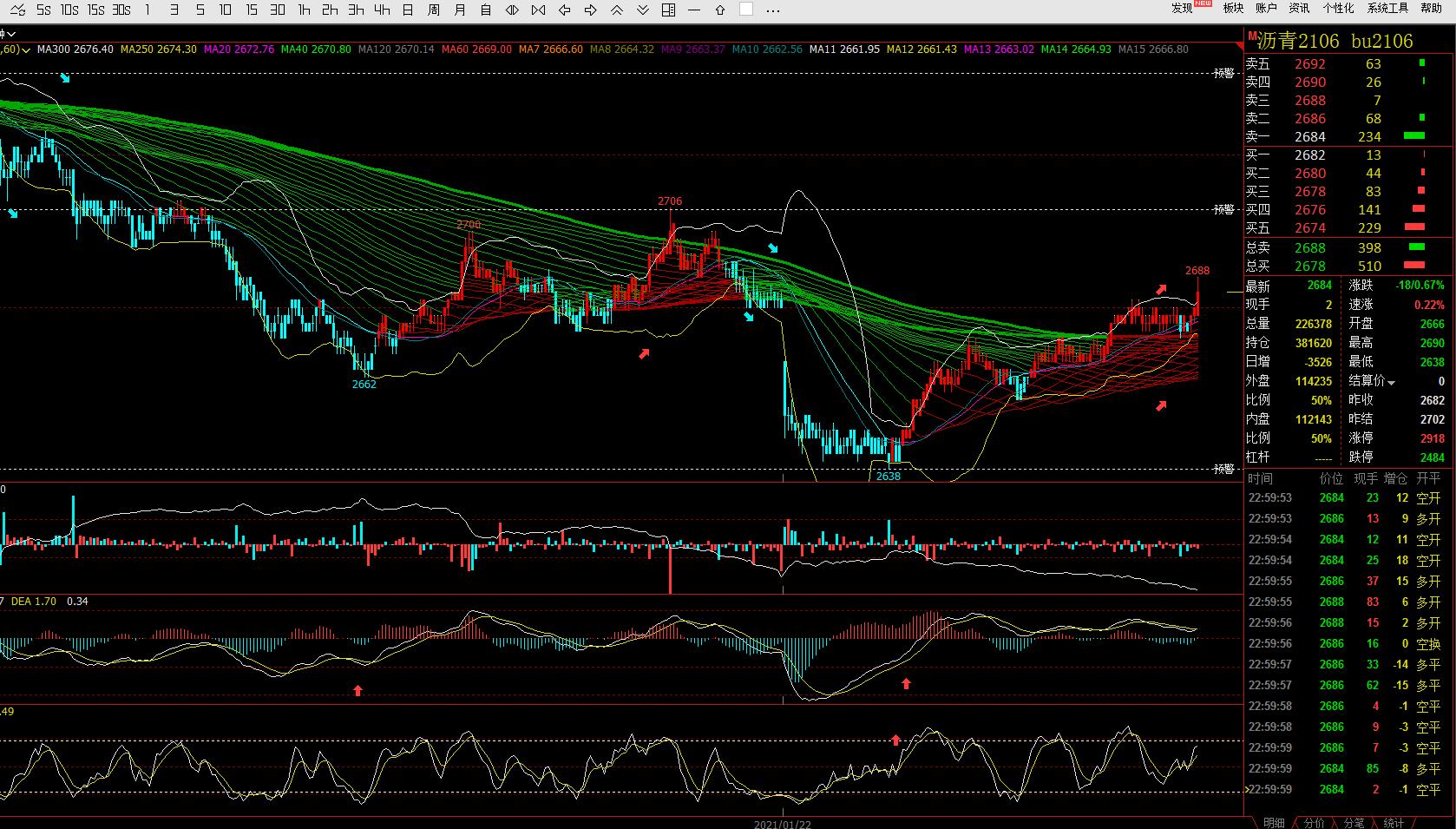Click the compress chart horizontally icon
1456x829 pixels.
click(538, 10)
